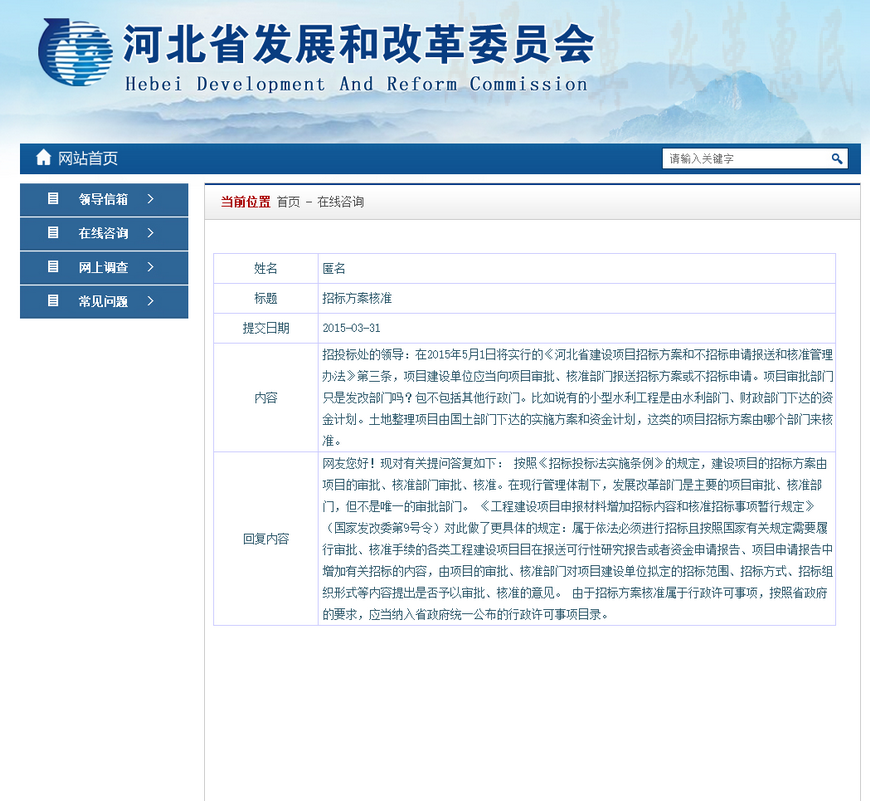Click the home icon in navigation bar
The height and width of the screenshot is (801, 870).
(x=43, y=158)
